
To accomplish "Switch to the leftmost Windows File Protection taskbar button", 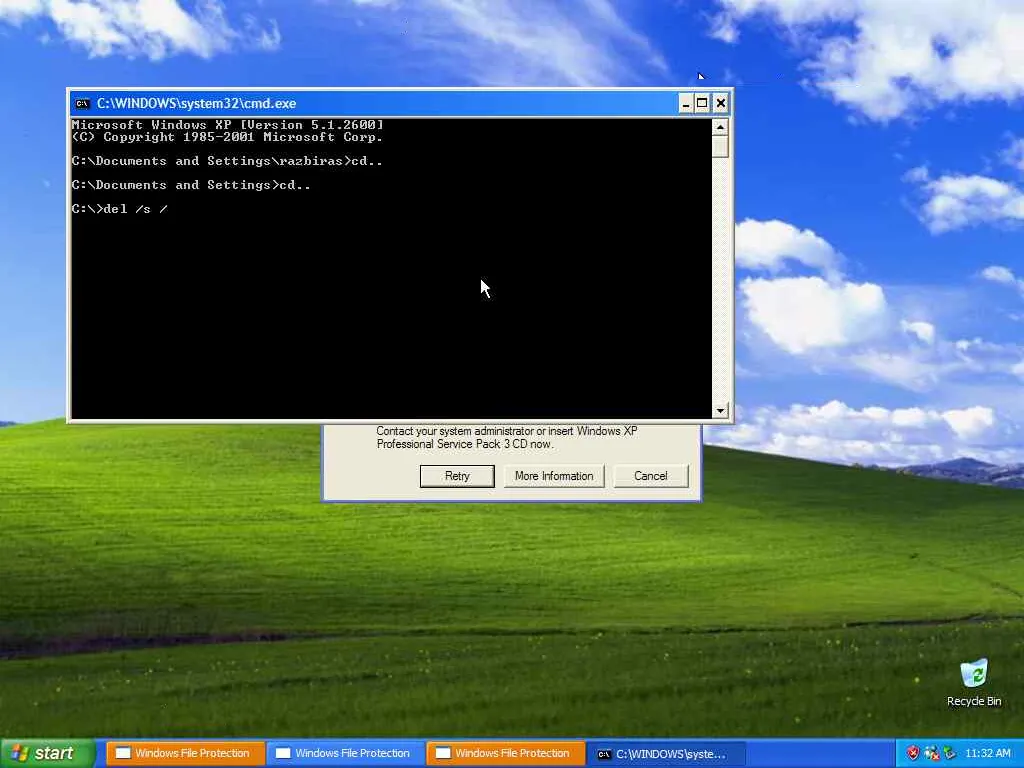I will pyautogui.click(x=185, y=753).
